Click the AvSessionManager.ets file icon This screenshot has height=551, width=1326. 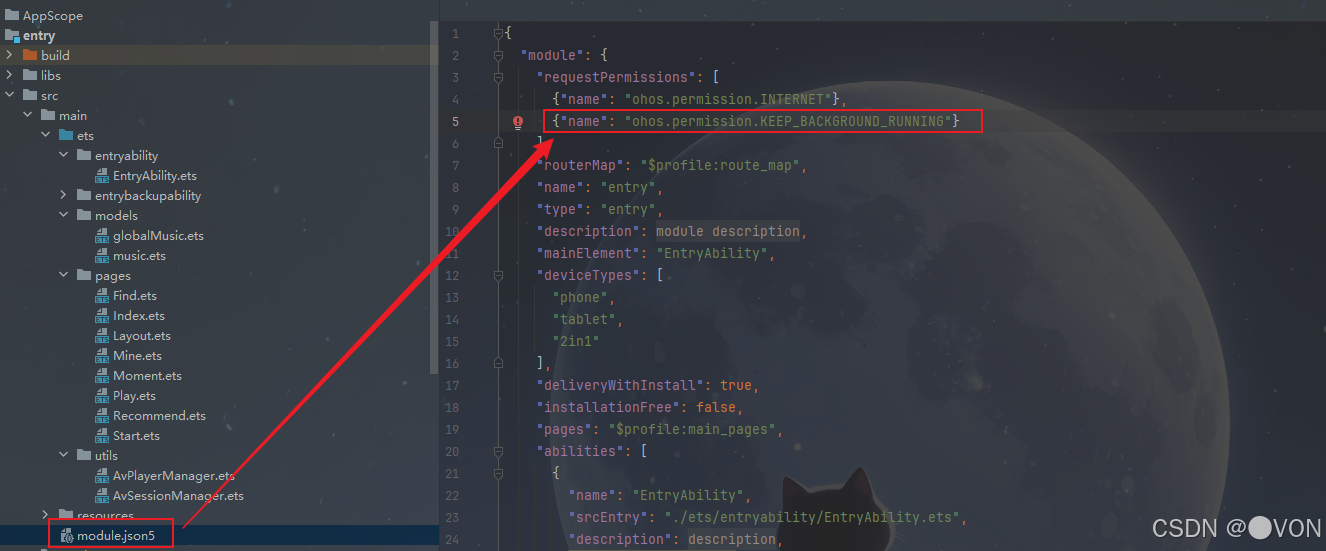102,496
